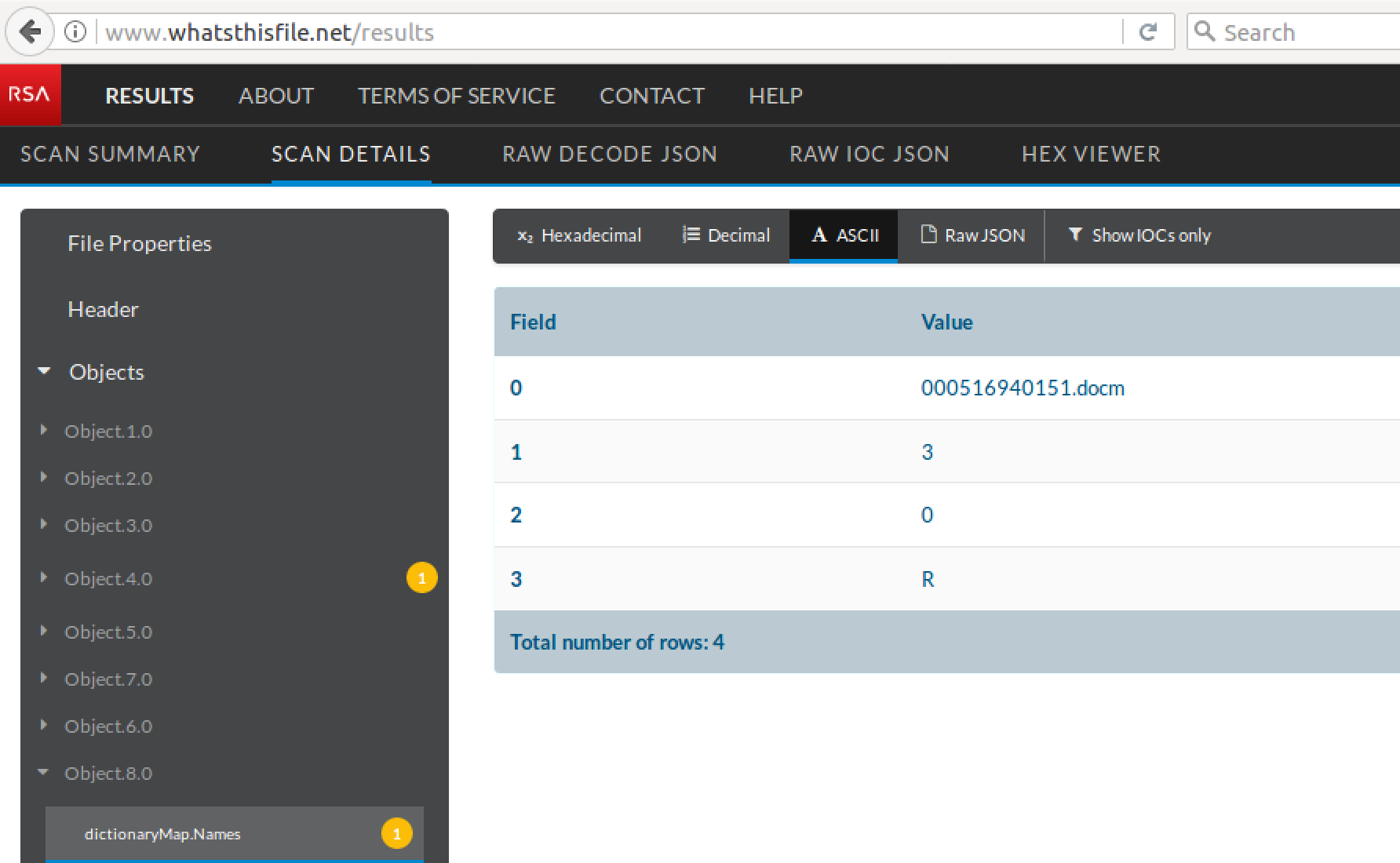This screenshot has width=1400, height=863.
Task: View Raw JSON output
Action: click(x=972, y=235)
